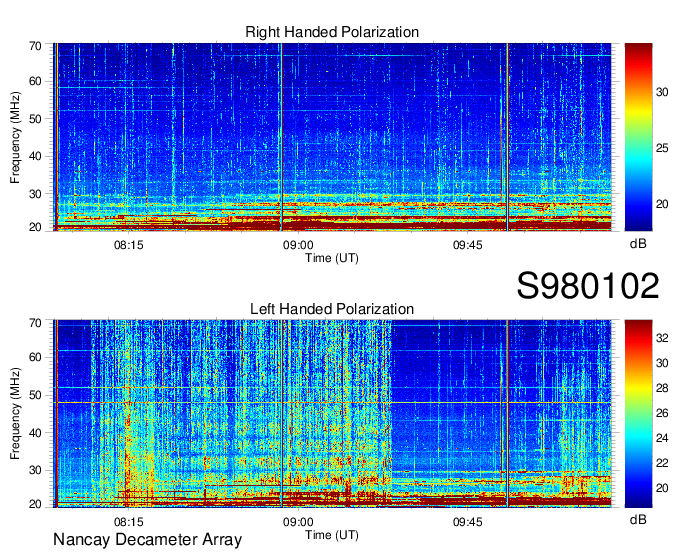Screen dimensions: 680x552
Task: Click the 70 MHz tick on bottom plot
Action: tap(35, 323)
